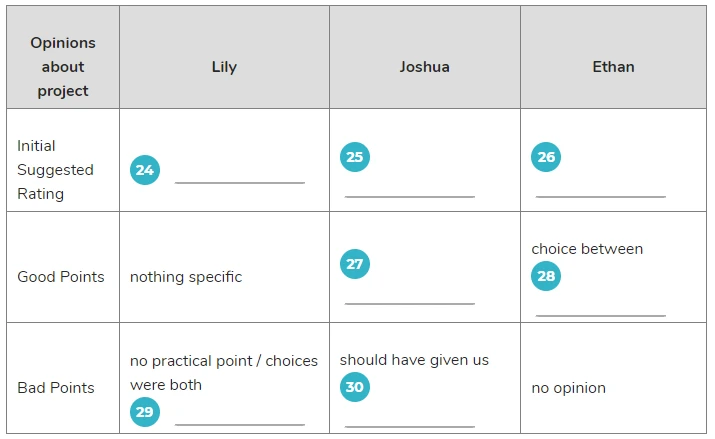
Task: Click the question 25 number badge
Action: [355, 157]
